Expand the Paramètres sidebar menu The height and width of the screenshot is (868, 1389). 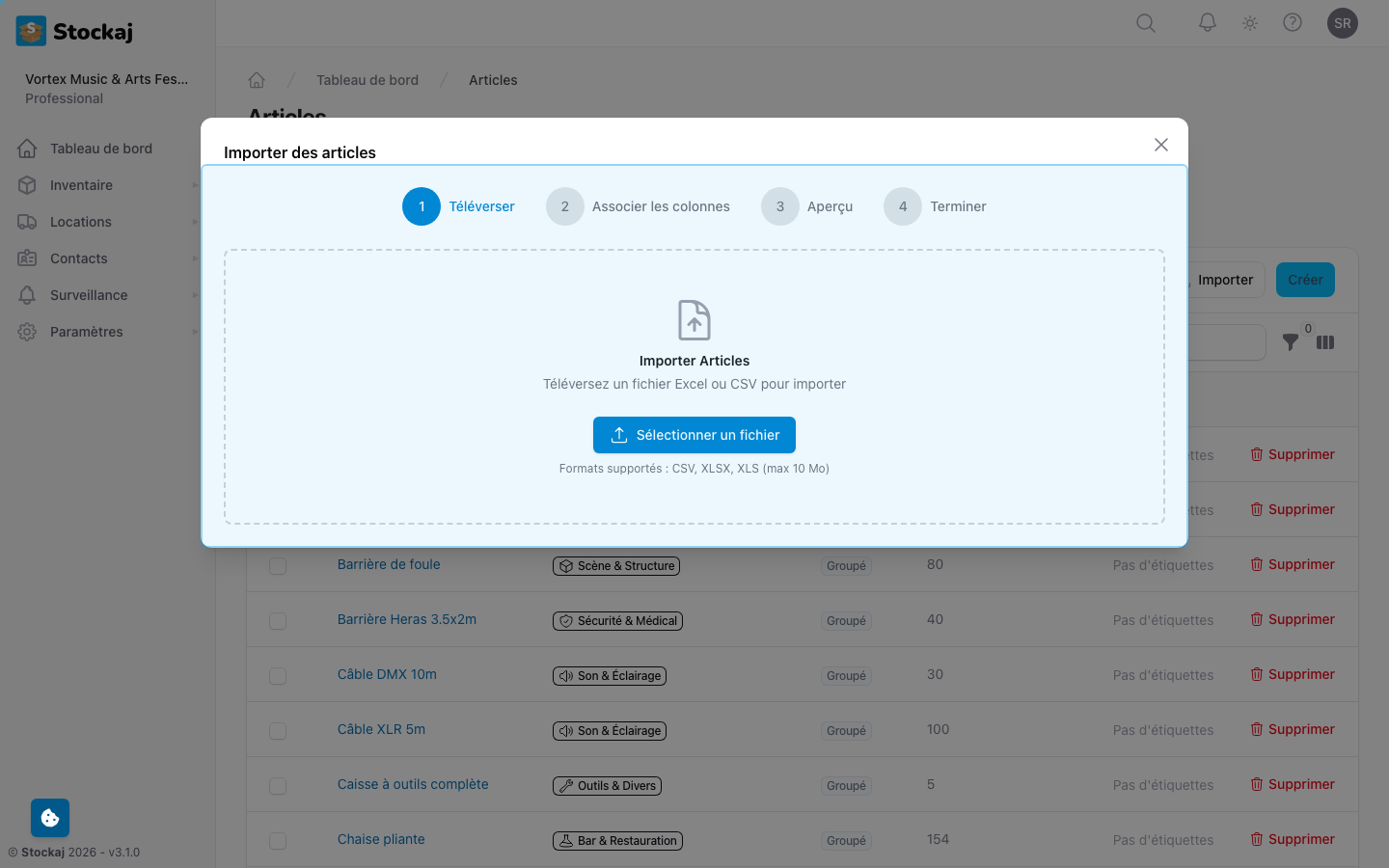[87, 332]
